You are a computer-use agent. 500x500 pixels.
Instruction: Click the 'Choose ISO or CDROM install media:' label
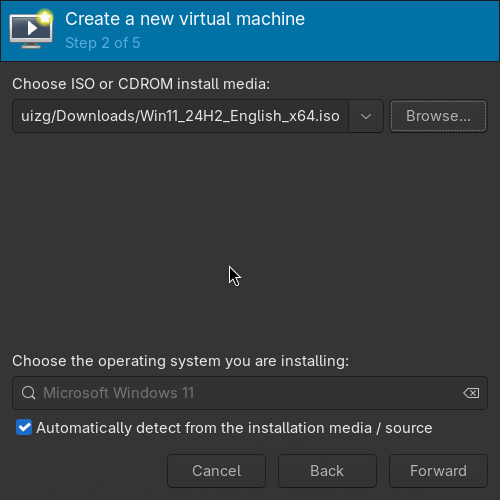(141, 84)
